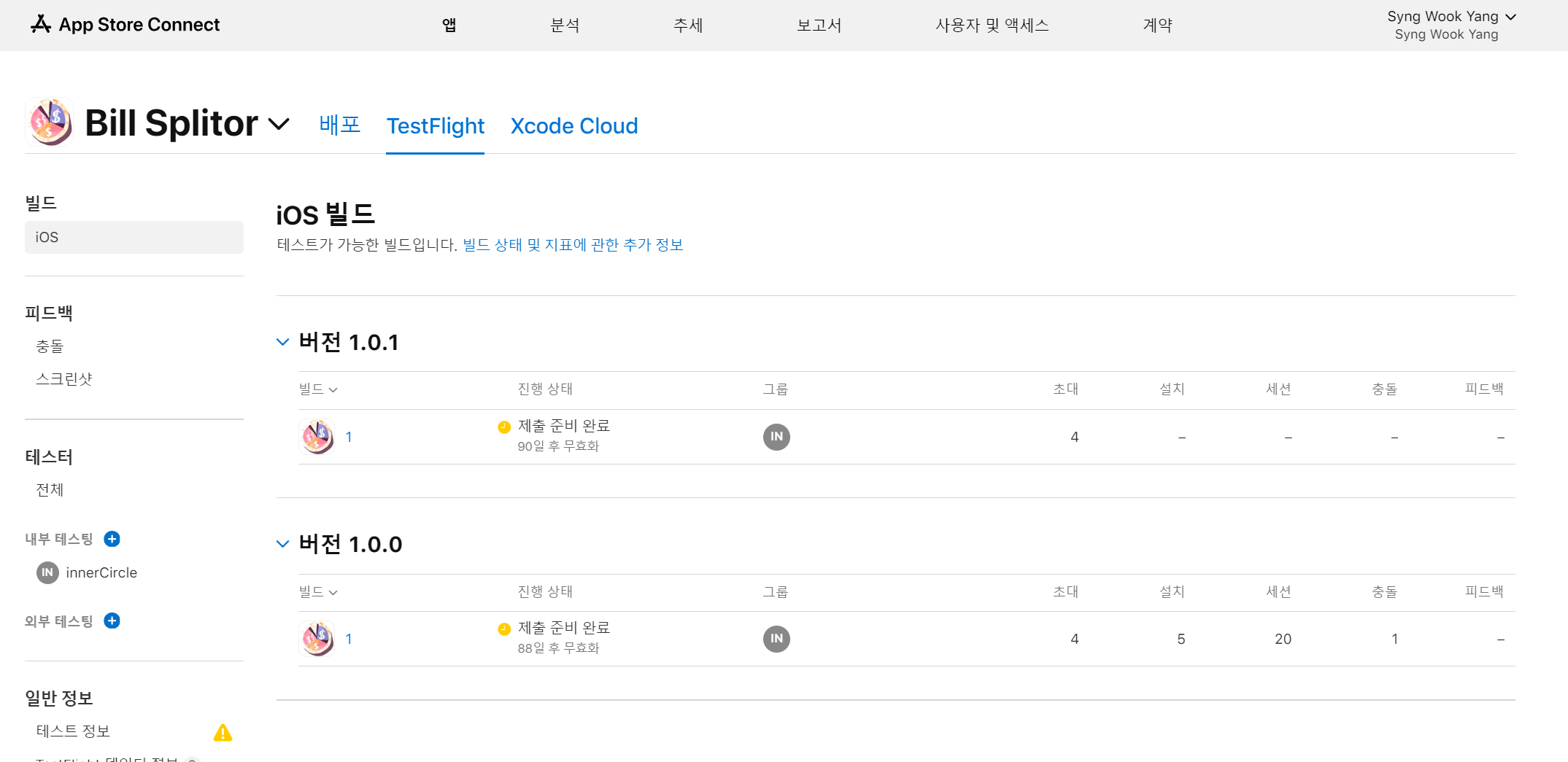Open the 계약 top navigation item
The height and width of the screenshot is (762, 1568).
(x=1157, y=26)
